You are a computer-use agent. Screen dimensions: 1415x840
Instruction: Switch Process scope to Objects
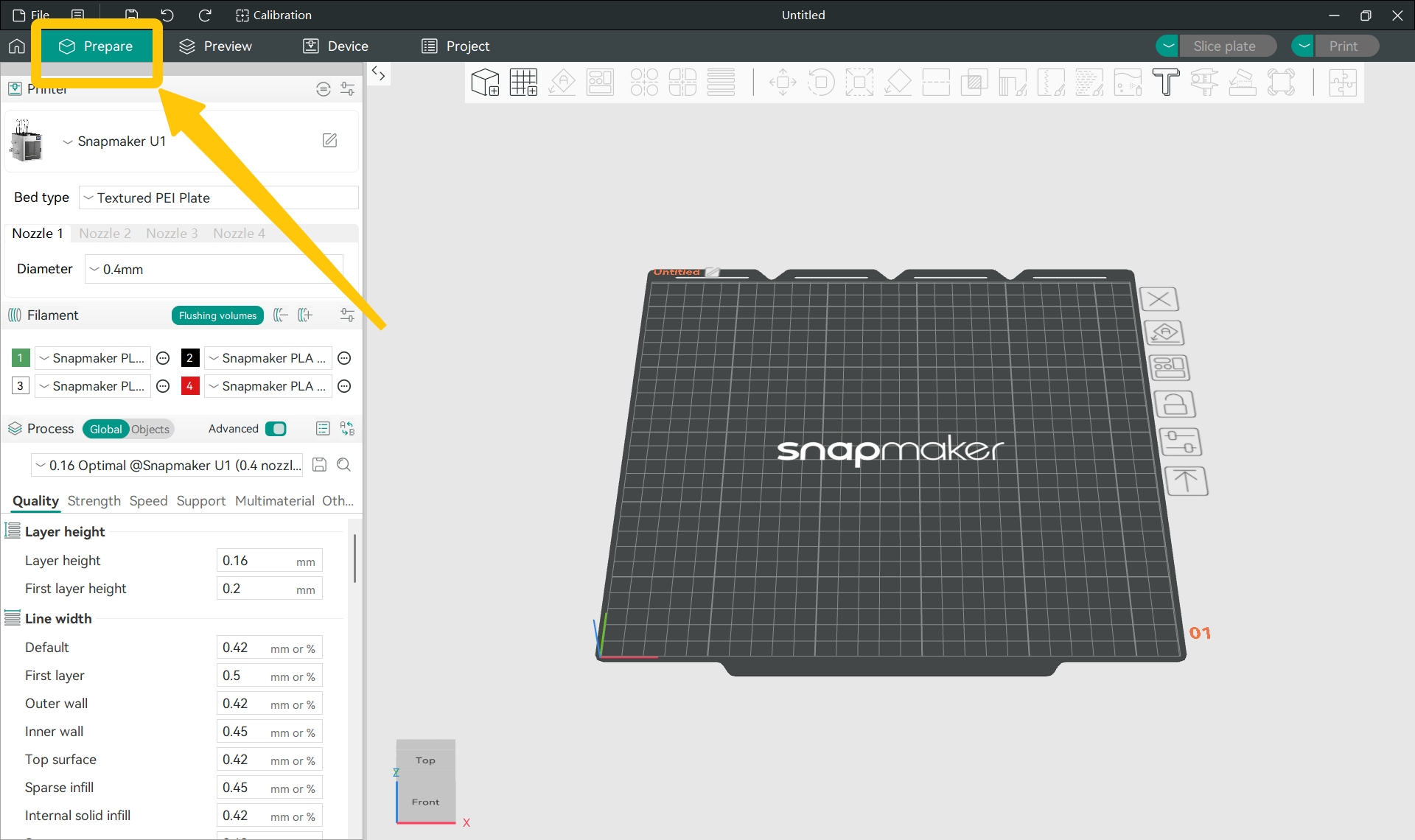pyautogui.click(x=150, y=429)
